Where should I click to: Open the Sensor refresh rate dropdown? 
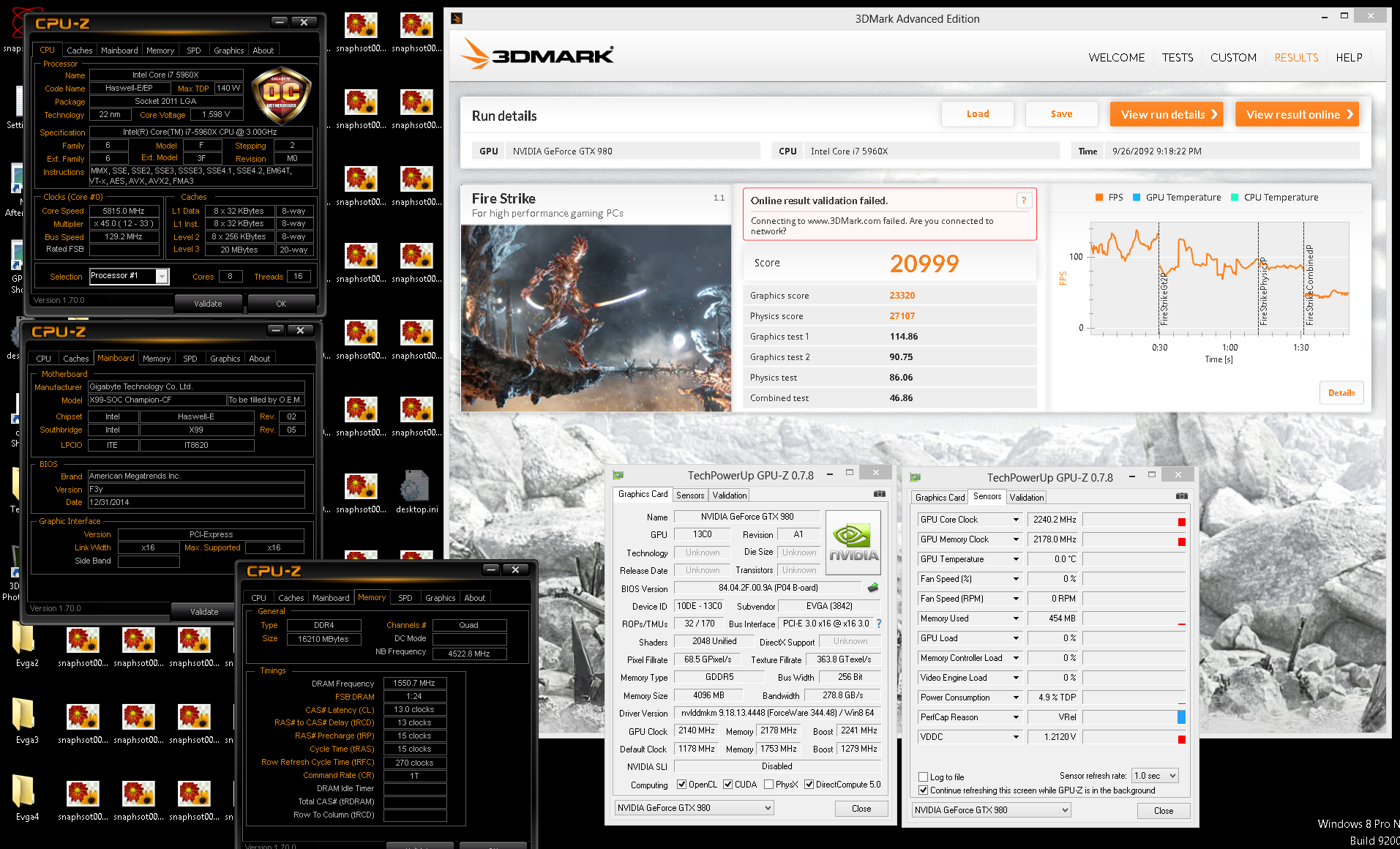1155,776
